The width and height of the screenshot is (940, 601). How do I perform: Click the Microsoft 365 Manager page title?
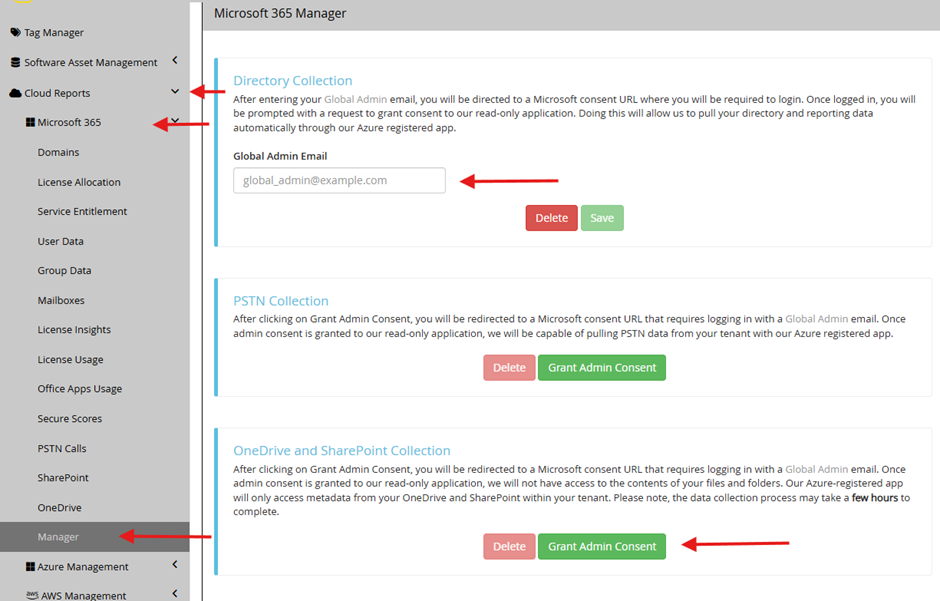[280, 13]
